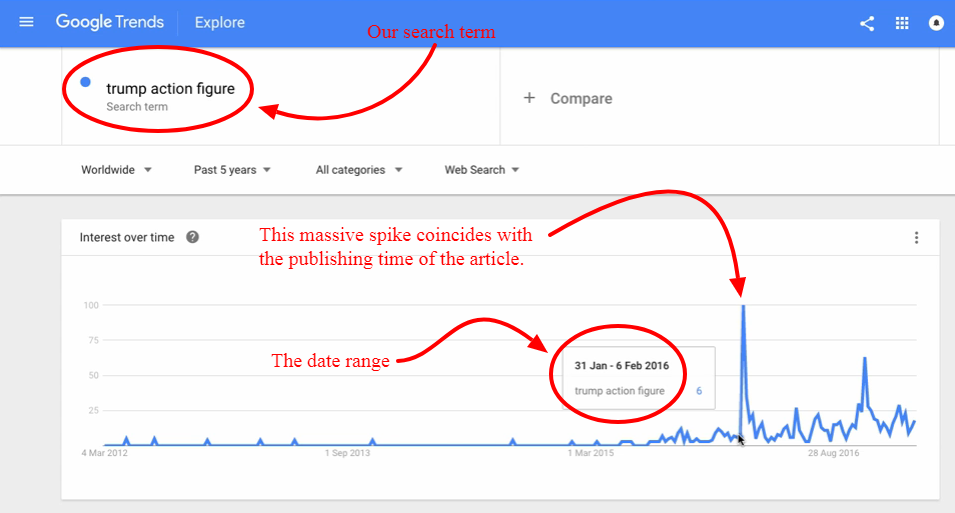The image size is (955, 513).
Task: Click the help icon beside Interest over time
Action: 192,237
